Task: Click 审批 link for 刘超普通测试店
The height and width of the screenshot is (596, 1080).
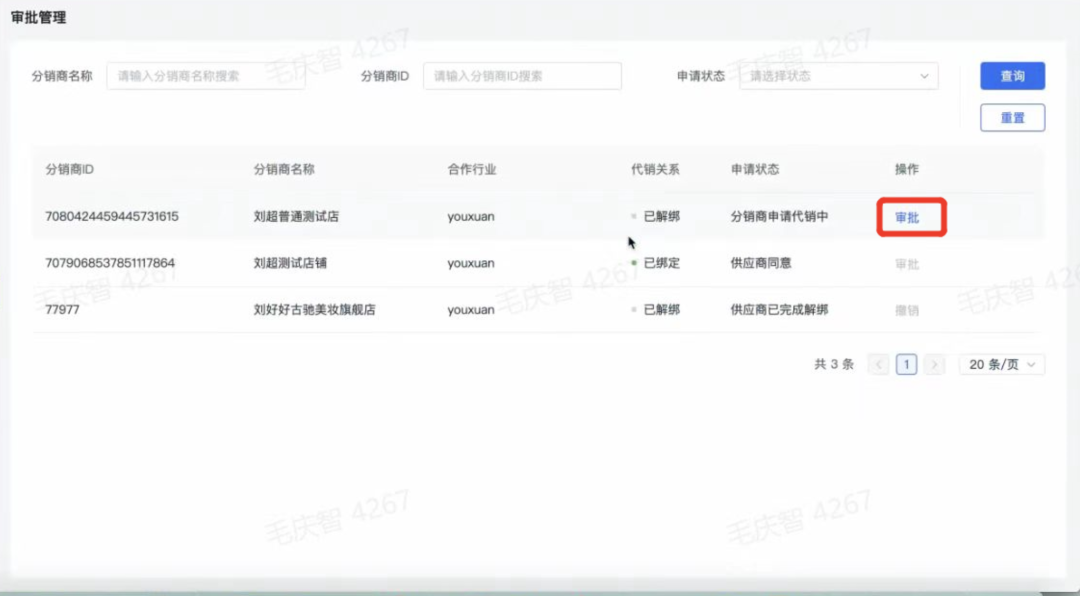Action: tap(907, 217)
